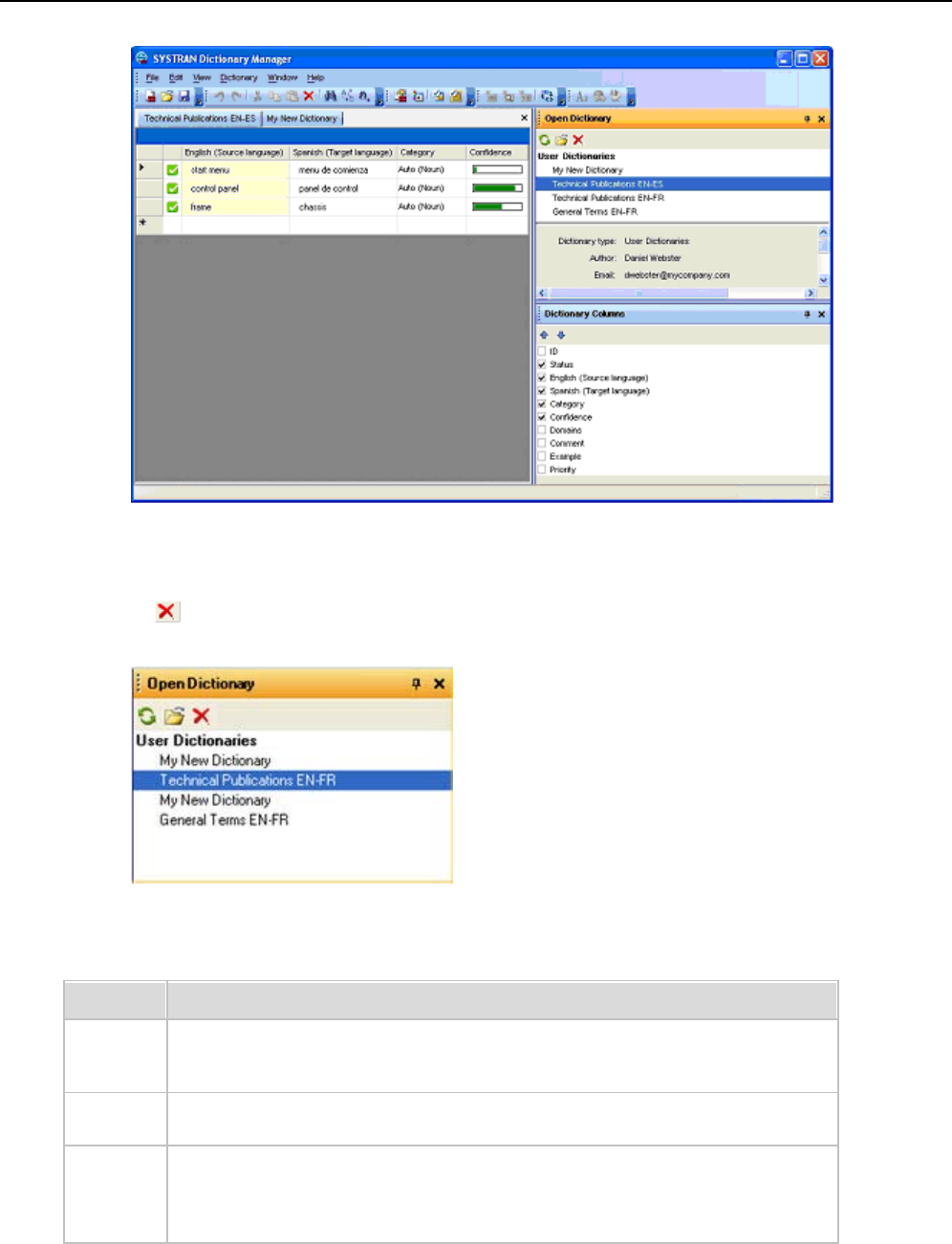Click the blue Move Up arrow in Dictionary Columns

pos(545,336)
